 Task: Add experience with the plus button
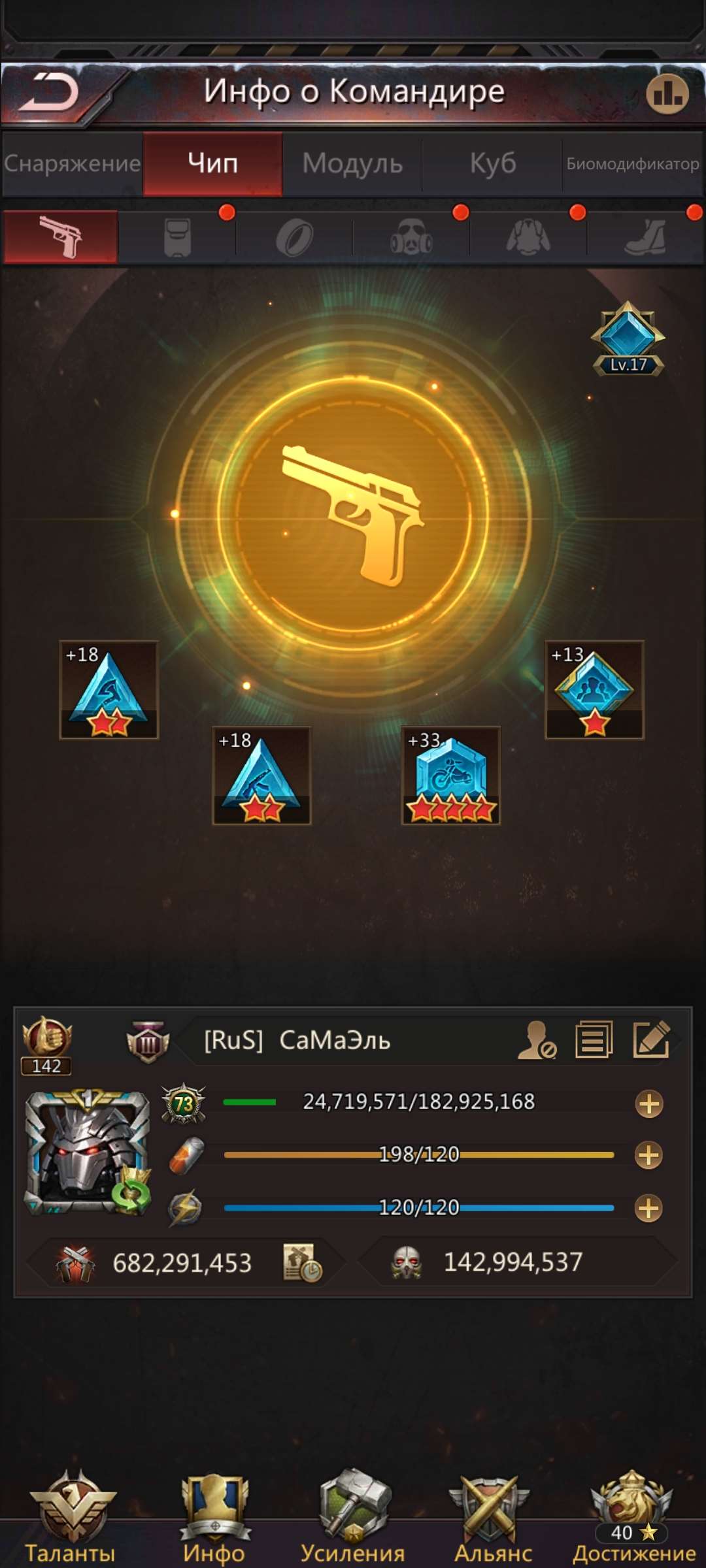(649, 1104)
